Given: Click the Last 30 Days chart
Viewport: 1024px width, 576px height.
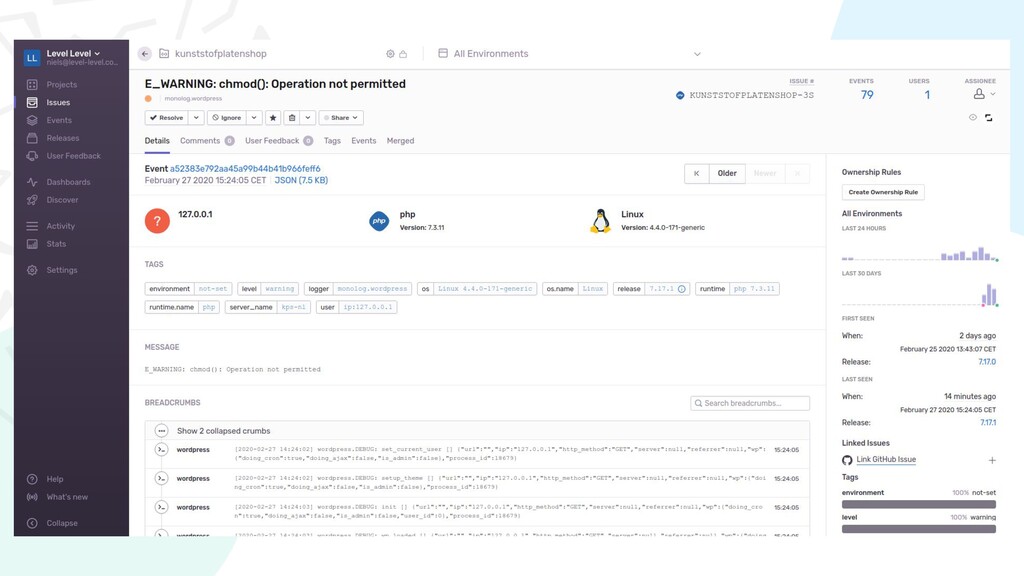Looking at the screenshot, I should (920, 294).
